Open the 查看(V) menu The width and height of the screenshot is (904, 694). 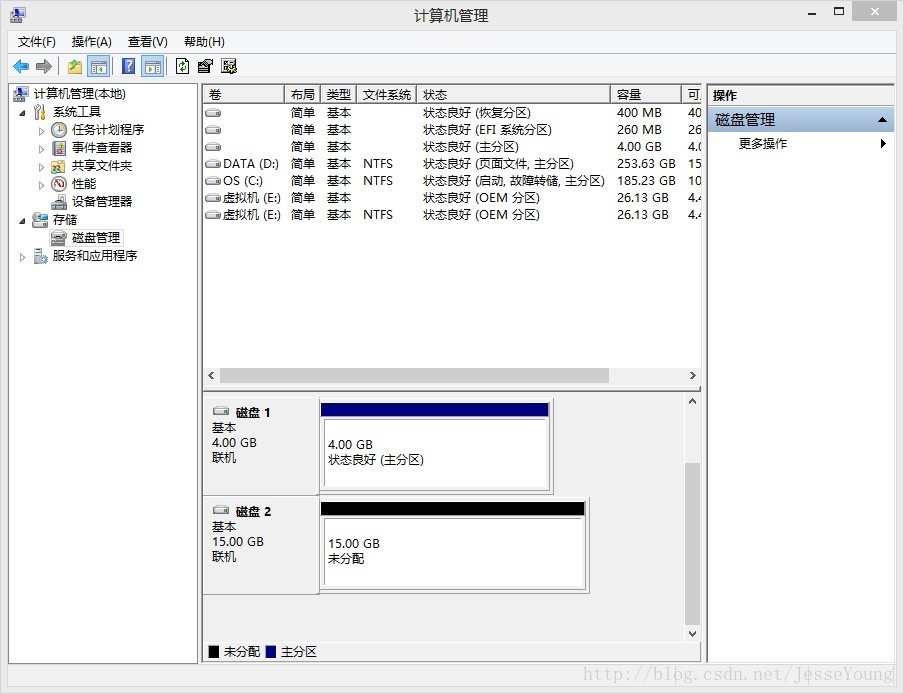pyautogui.click(x=148, y=42)
